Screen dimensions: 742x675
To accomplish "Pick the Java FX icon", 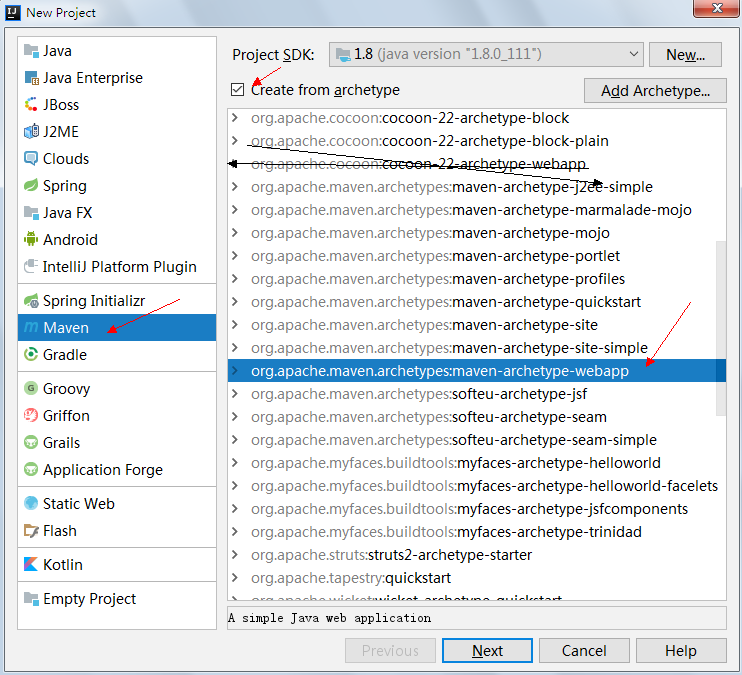I will (x=31, y=213).
